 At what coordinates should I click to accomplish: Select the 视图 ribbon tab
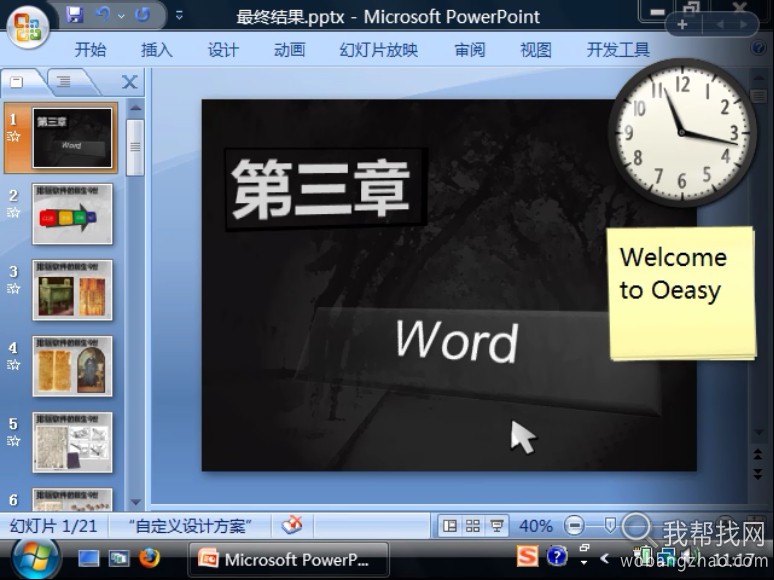pyautogui.click(x=536, y=49)
